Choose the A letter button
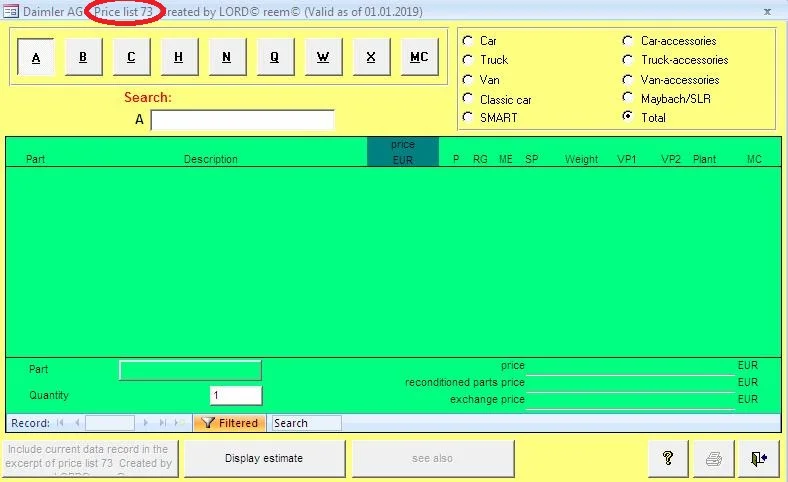The image size is (788, 482). 36,57
